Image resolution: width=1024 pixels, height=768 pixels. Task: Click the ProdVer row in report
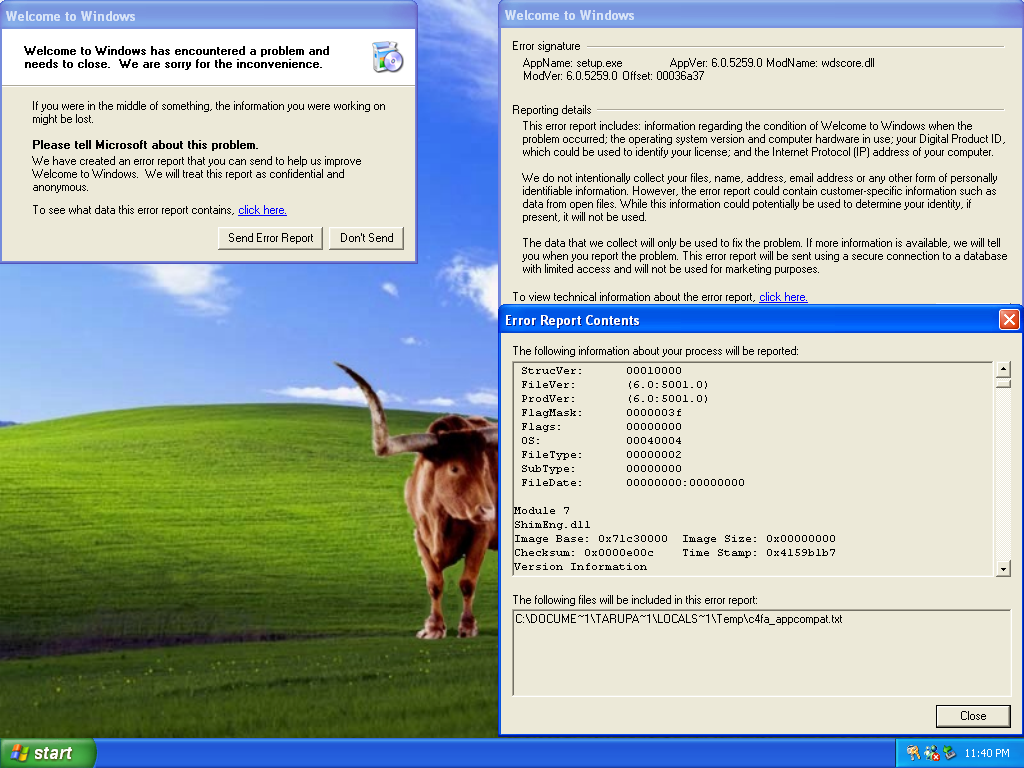(615, 398)
